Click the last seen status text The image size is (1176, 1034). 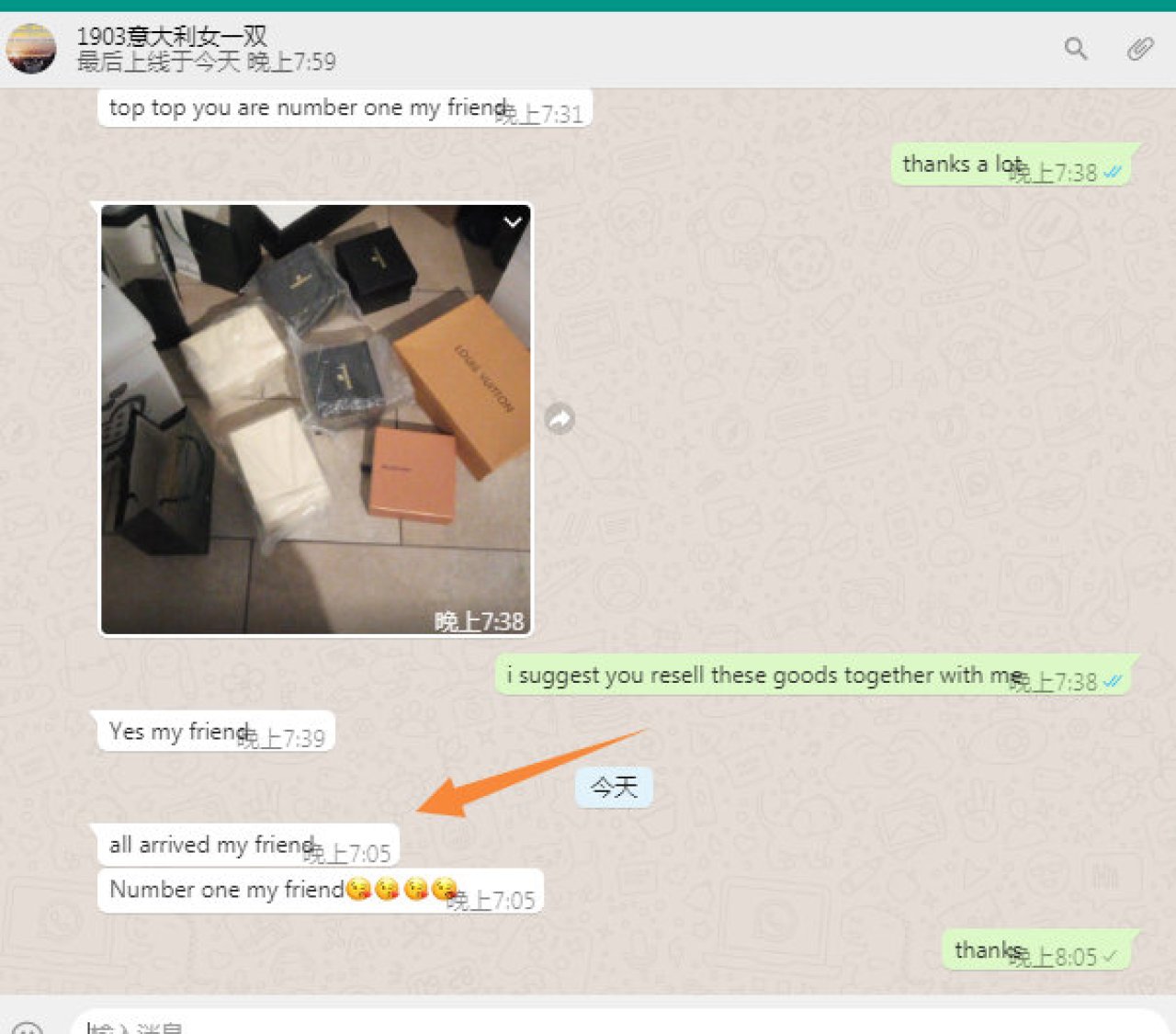tap(206, 62)
